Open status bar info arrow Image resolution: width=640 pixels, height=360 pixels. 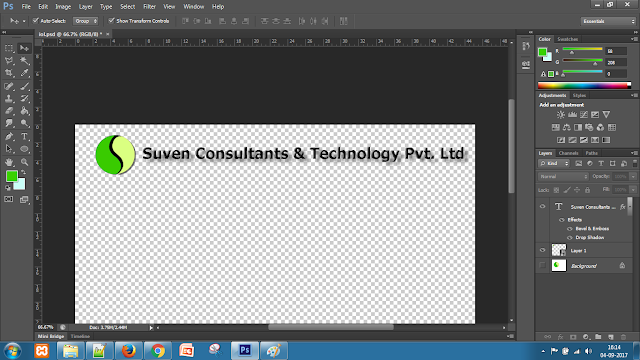pyautogui.click(x=151, y=327)
